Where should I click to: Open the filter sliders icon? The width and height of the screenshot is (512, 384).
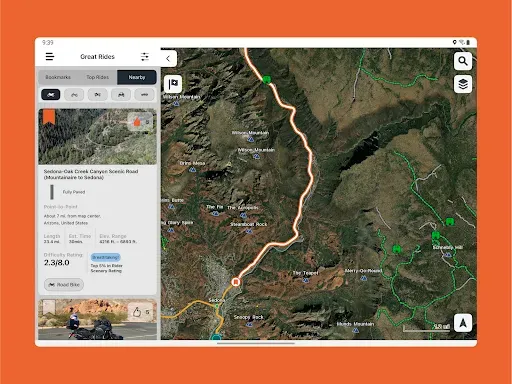click(x=145, y=57)
